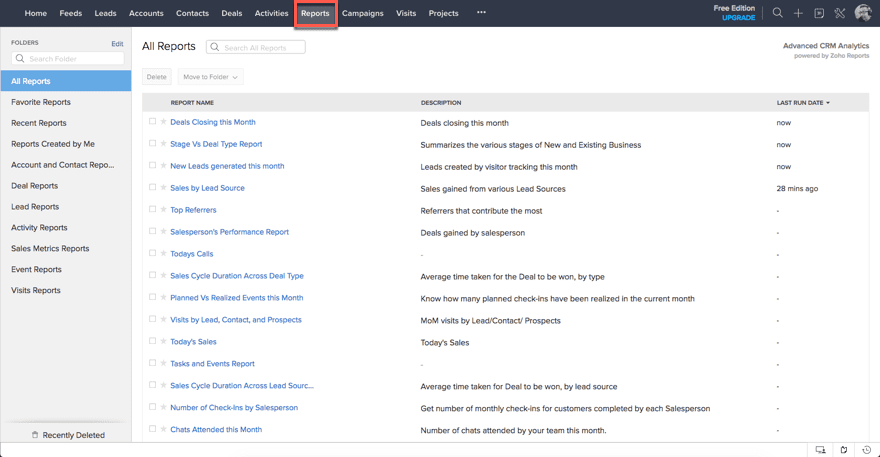This screenshot has width=880, height=457.
Task: Expand the Move to Folder dropdown
Action: tap(210, 77)
